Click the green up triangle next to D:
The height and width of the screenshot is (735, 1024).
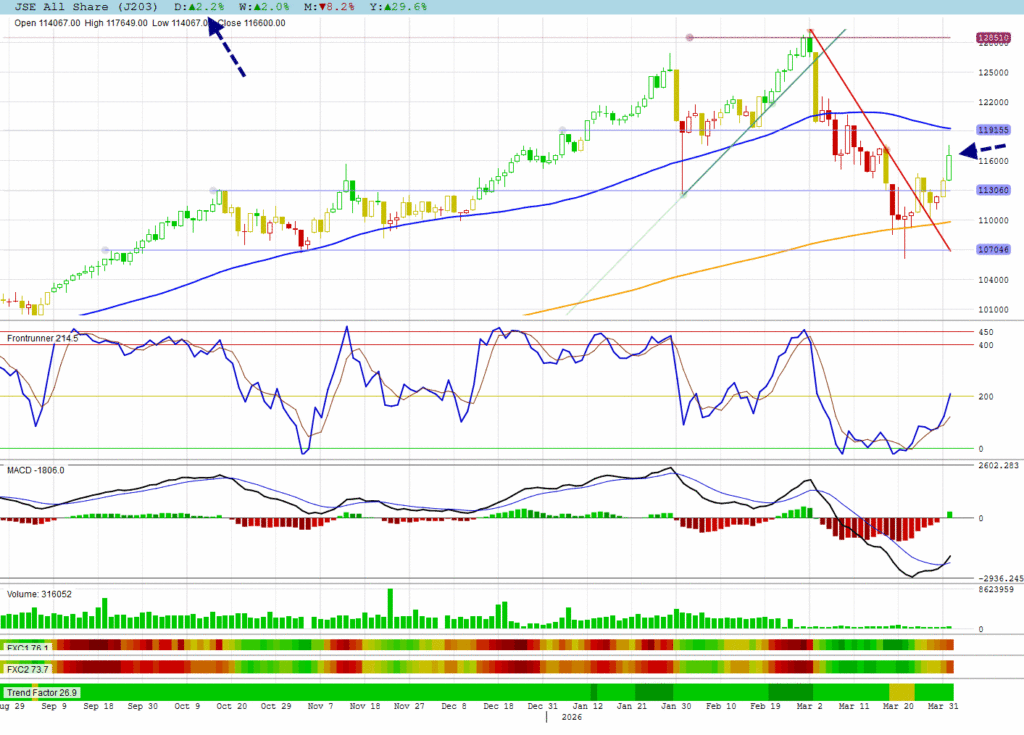[x=193, y=7]
